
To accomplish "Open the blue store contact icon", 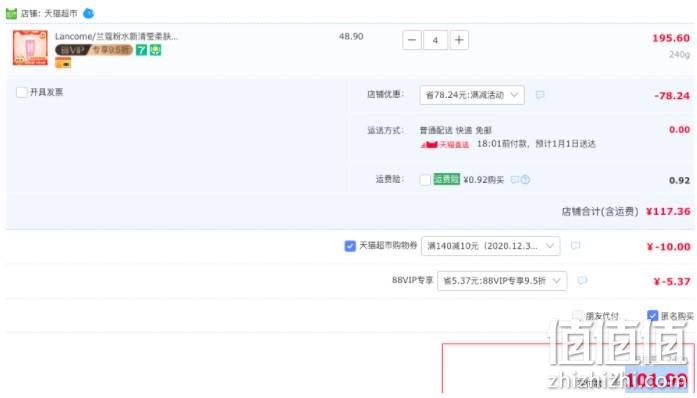I will (88, 13).
